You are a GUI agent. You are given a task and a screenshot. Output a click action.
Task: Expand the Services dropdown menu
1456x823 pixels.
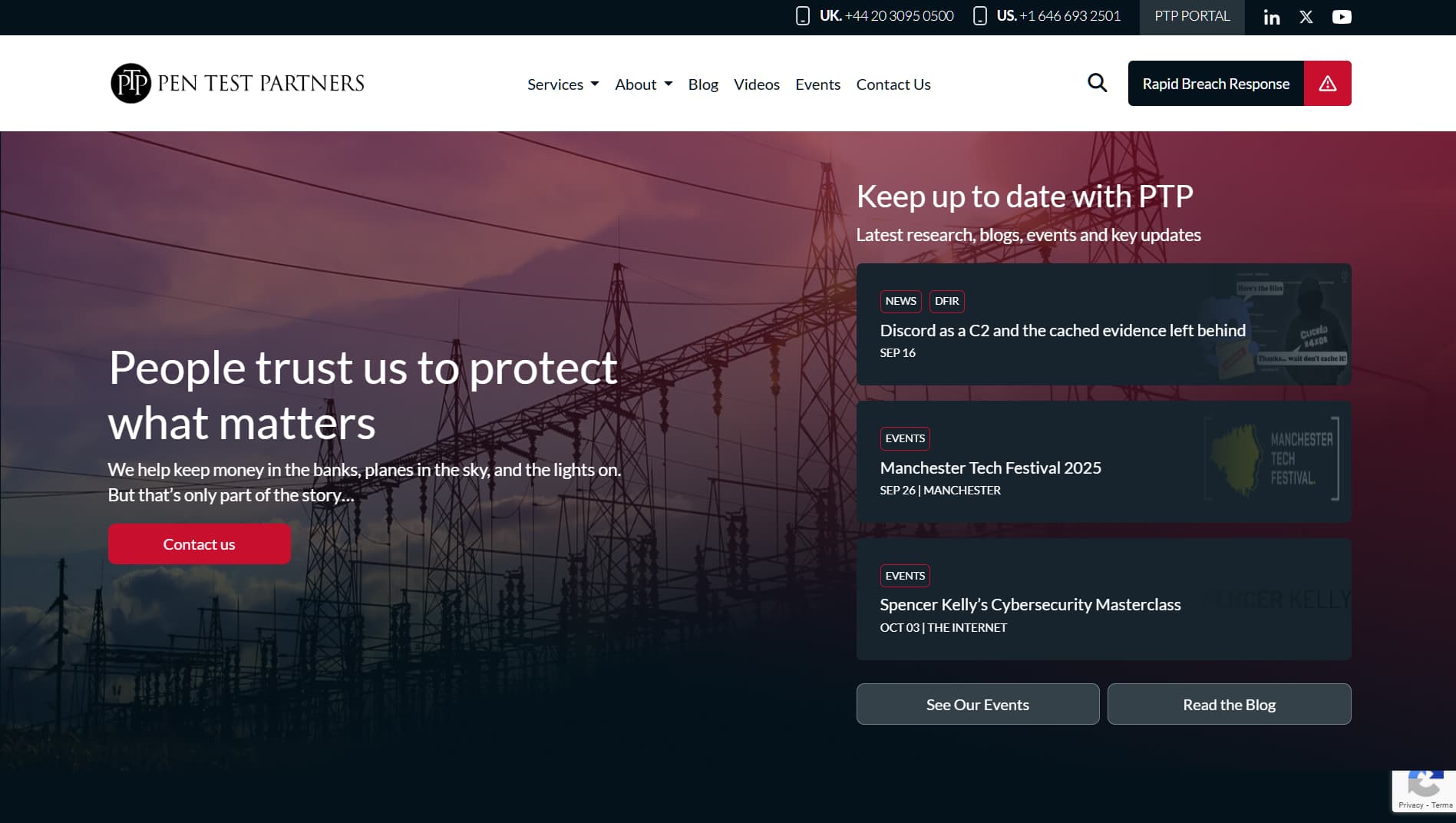click(563, 84)
